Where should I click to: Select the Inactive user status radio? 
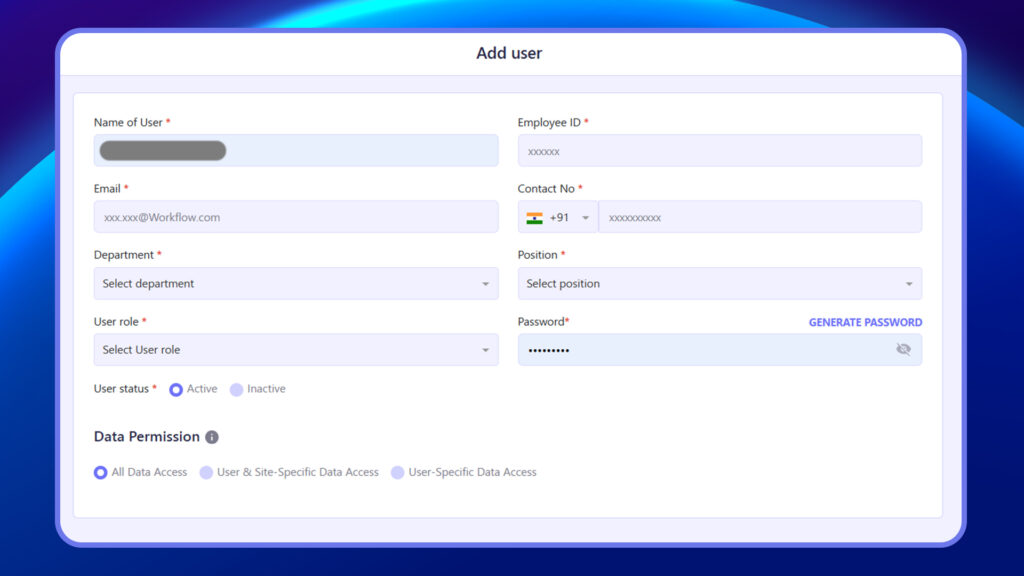pos(236,389)
